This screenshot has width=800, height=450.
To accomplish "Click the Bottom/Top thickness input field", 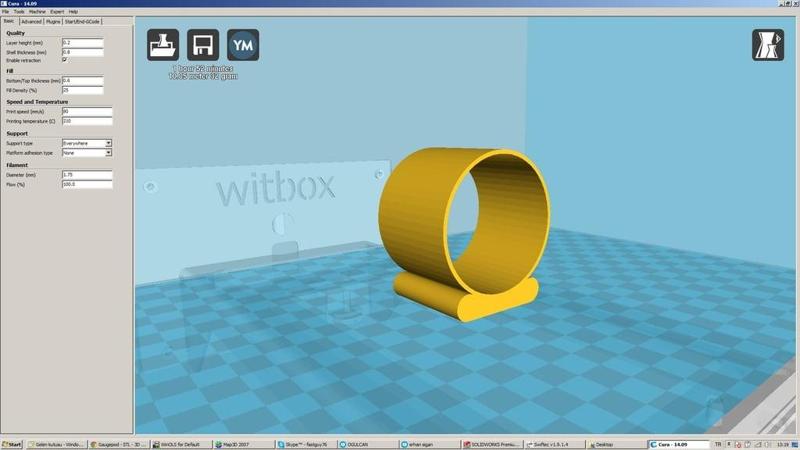I will pos(83,81).
